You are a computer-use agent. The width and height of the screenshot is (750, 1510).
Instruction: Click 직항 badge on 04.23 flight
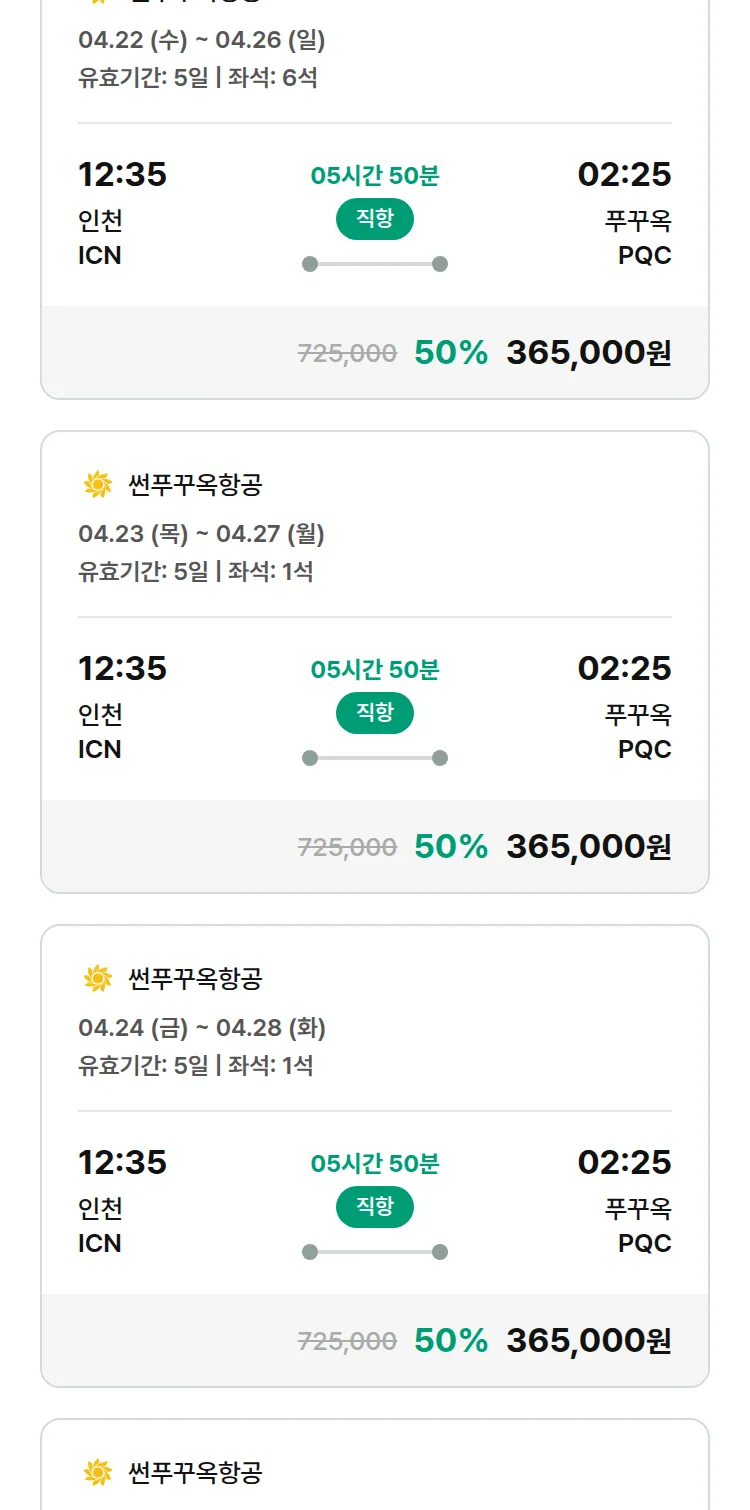(374, 713)
